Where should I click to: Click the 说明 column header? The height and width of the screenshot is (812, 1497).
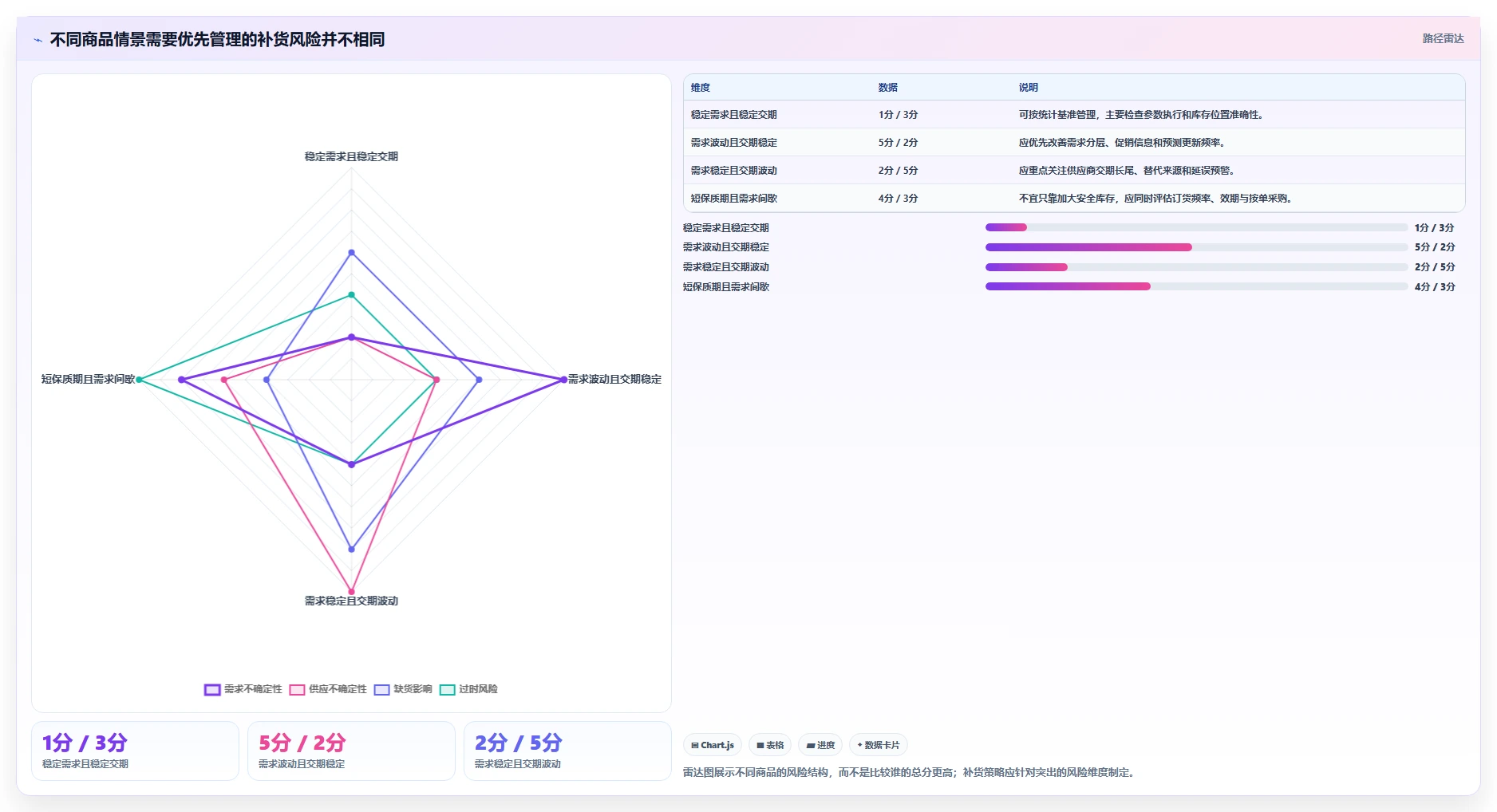1028,88
